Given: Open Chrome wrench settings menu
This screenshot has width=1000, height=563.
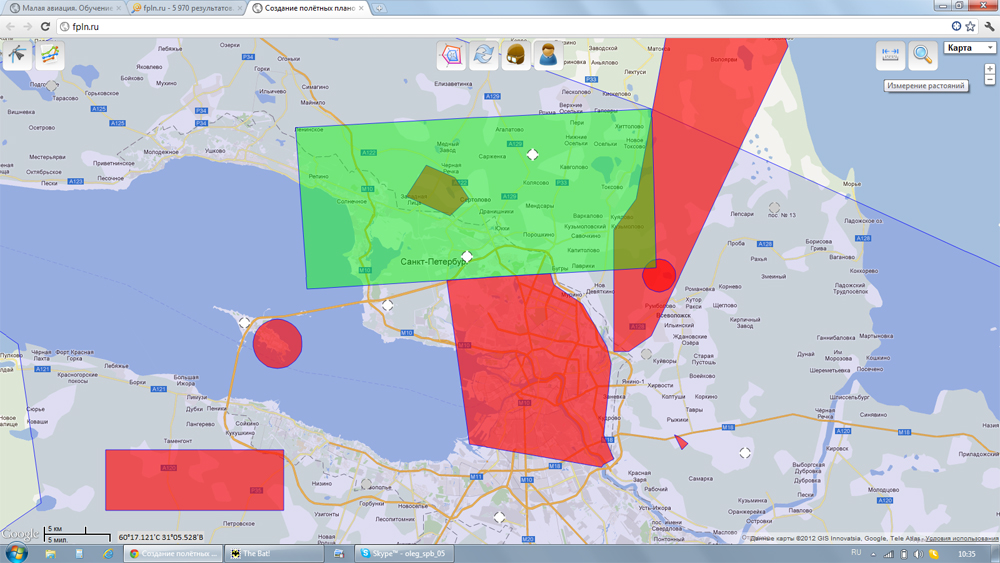Looking at the screenshot, I should pos(989,27).
